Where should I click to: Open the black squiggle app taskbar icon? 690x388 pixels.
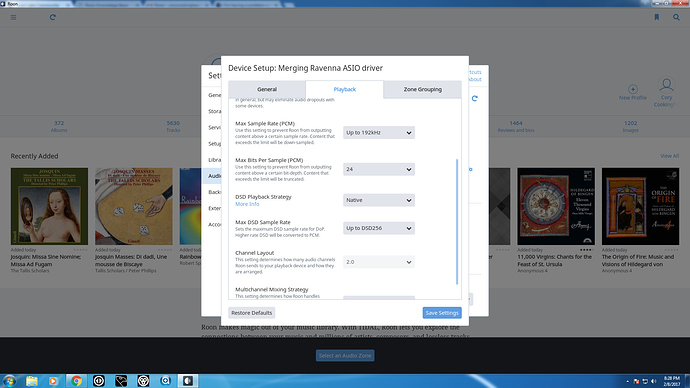click(121, 381)
